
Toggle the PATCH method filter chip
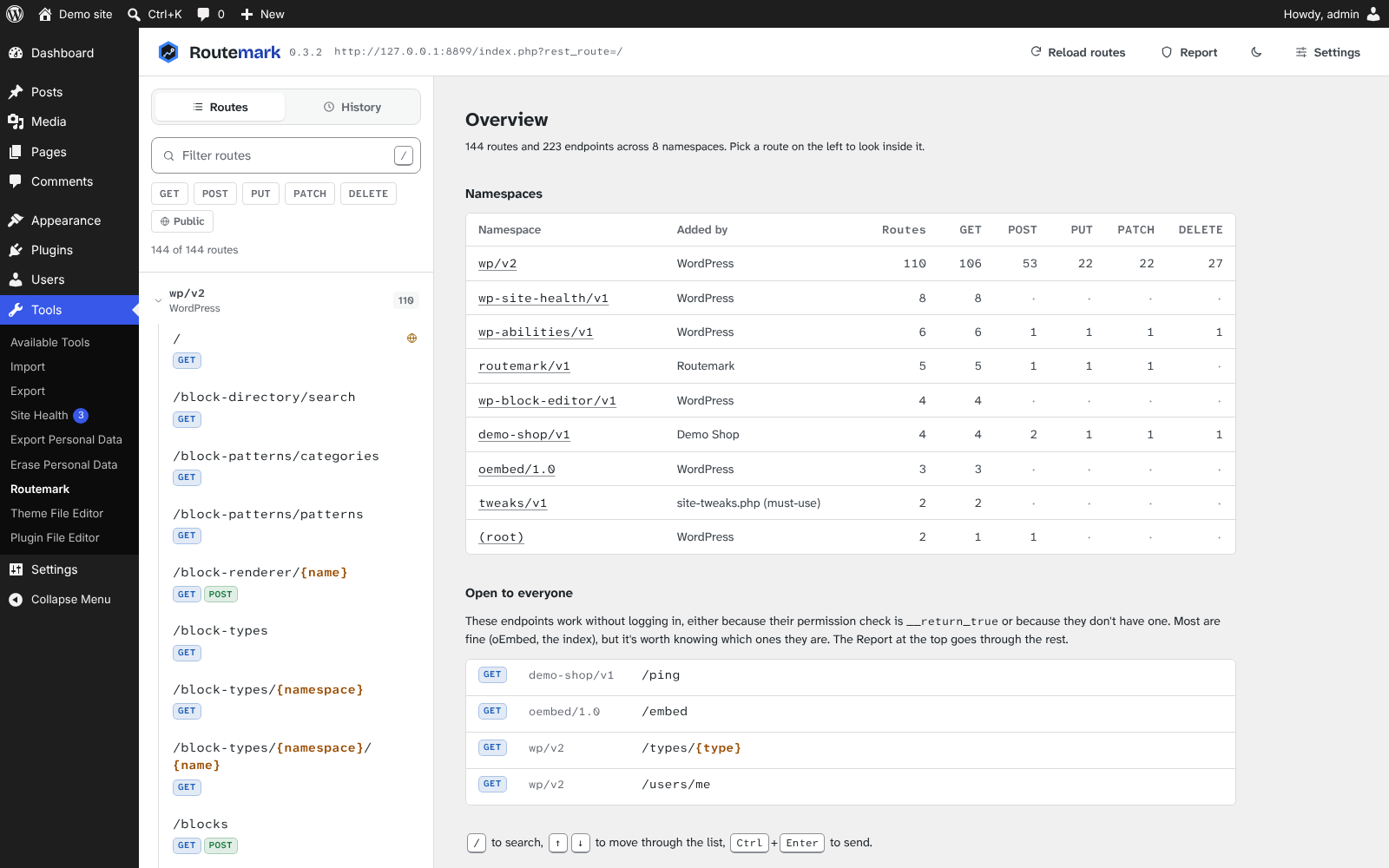(x=310, y=194)
